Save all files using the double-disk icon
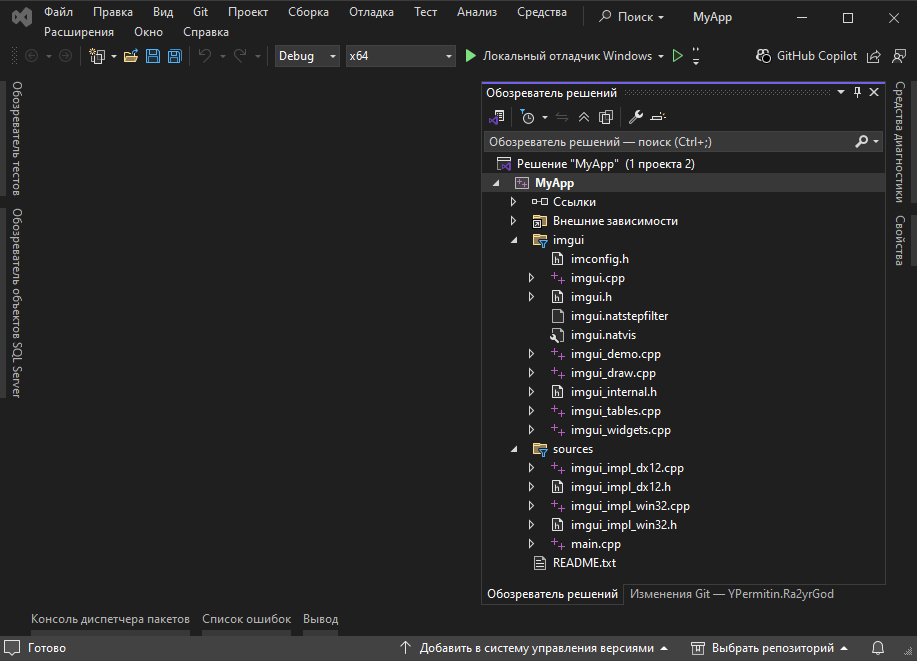917x661 pixels. click(x=174, y=56)
